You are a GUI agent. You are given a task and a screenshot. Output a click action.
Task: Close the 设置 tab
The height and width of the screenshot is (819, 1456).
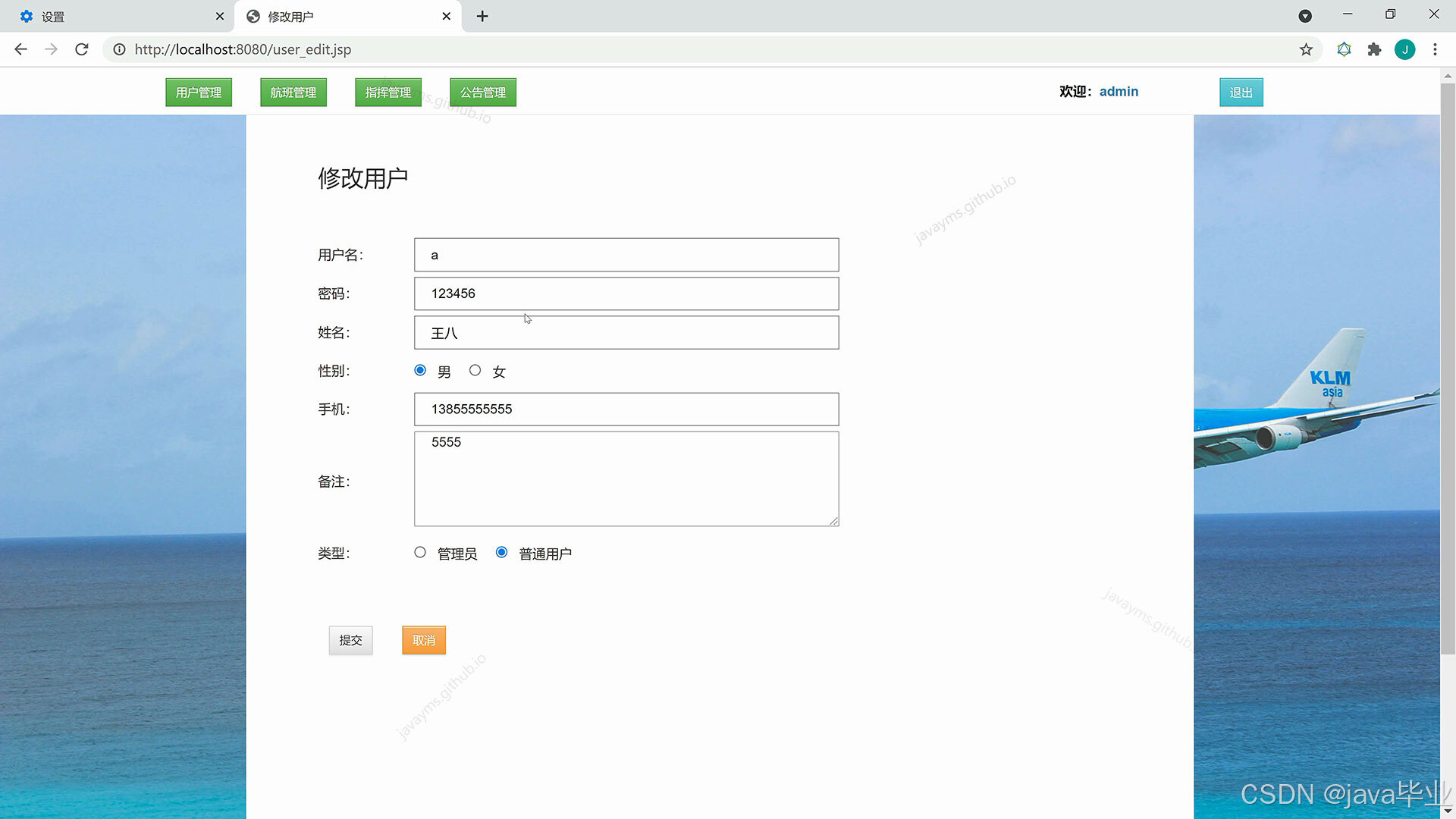220,16
